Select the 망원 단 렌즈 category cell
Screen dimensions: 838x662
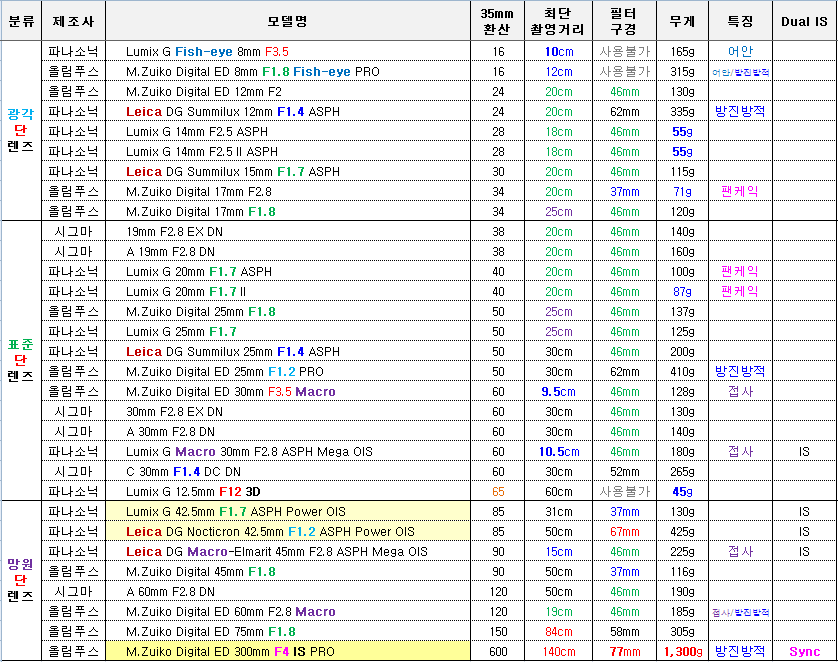(21, 580)
